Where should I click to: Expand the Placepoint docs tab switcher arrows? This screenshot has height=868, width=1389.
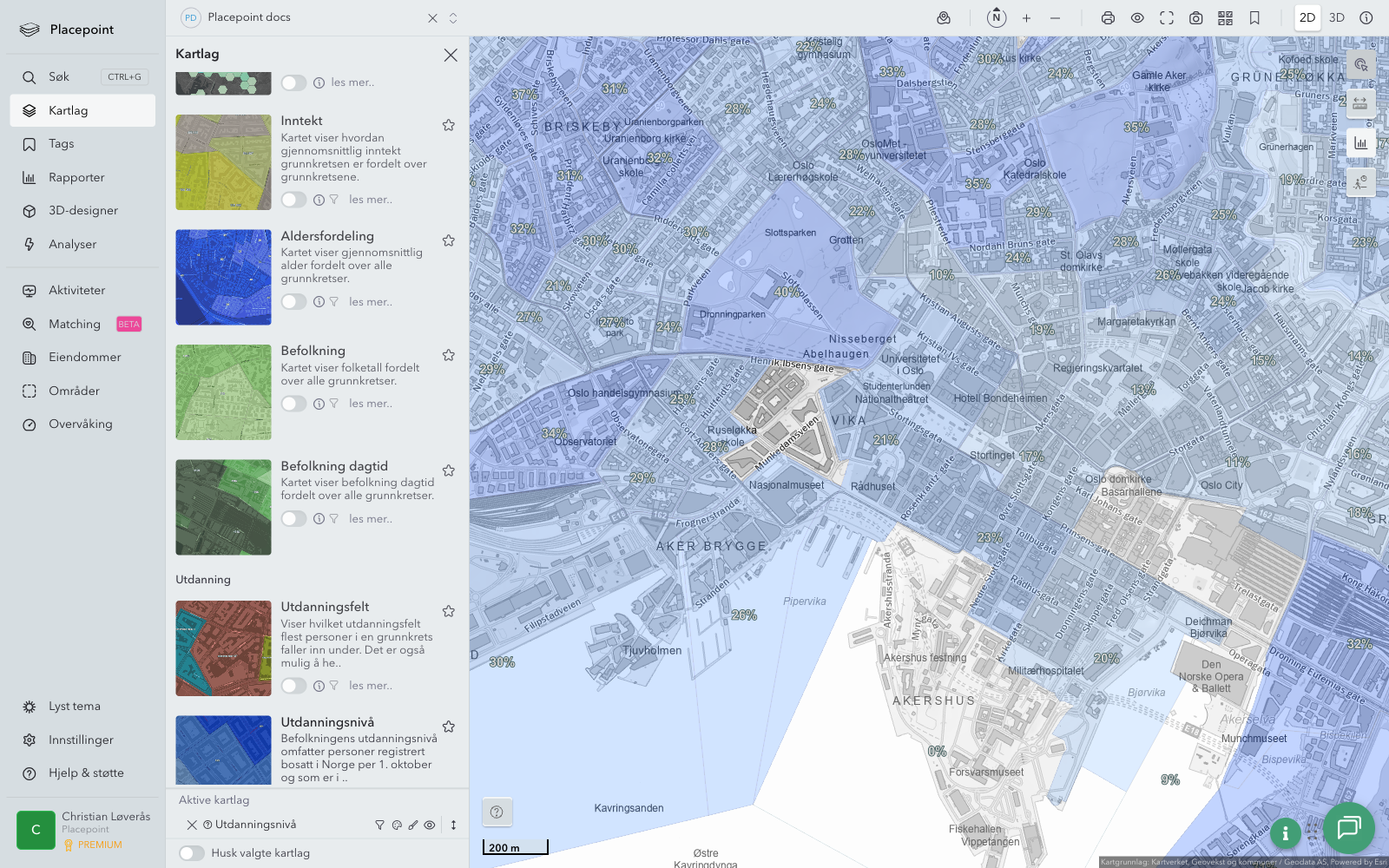[453, 17]
